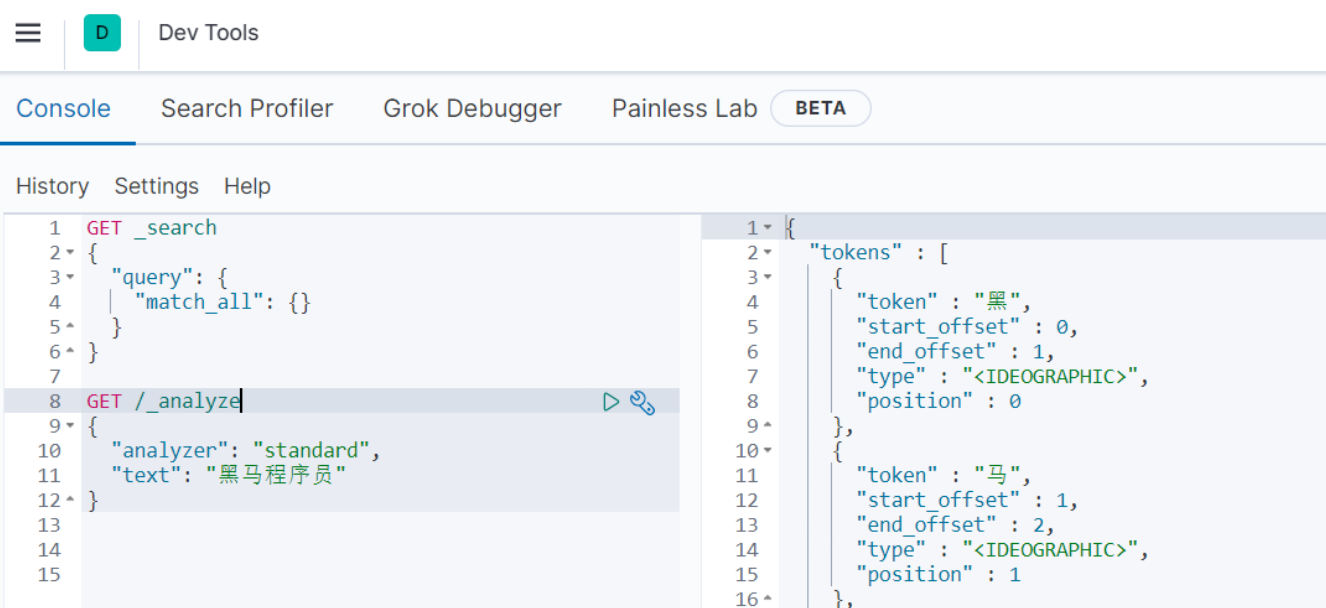Collapse the first token object at line 3

(x=767, y=278)
